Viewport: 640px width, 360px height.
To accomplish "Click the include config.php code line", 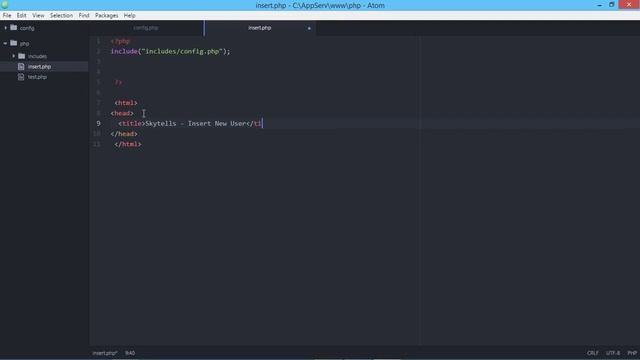I will pyautogui.click(x=170, y=51).
